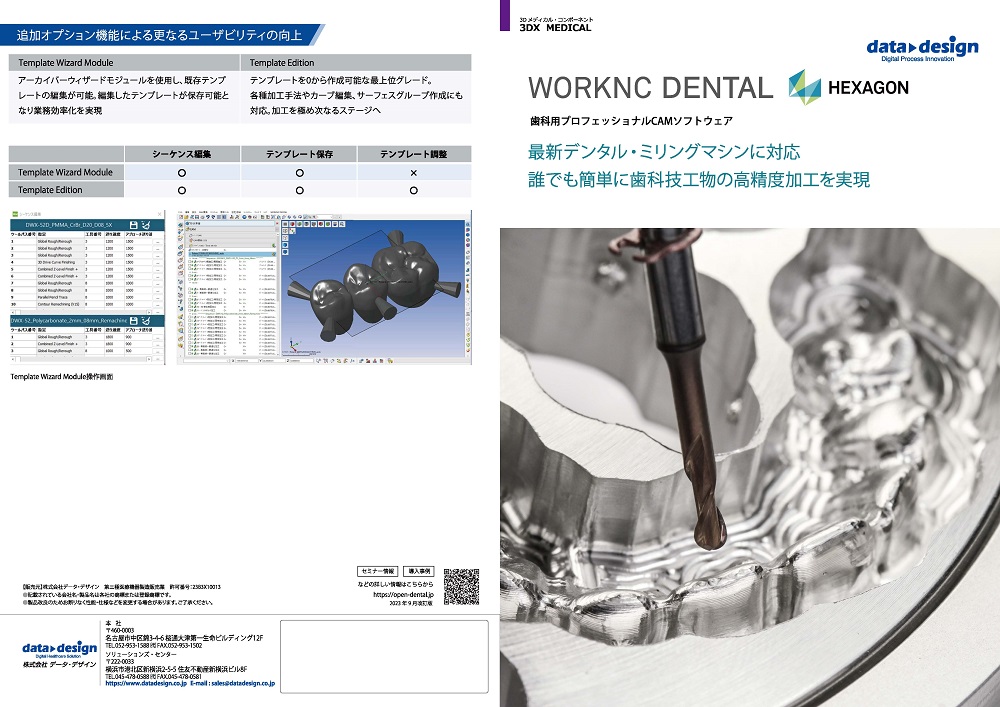Click the save icon in the WORKNC main toolbar
1000x707 pixels.
point(198,216)
